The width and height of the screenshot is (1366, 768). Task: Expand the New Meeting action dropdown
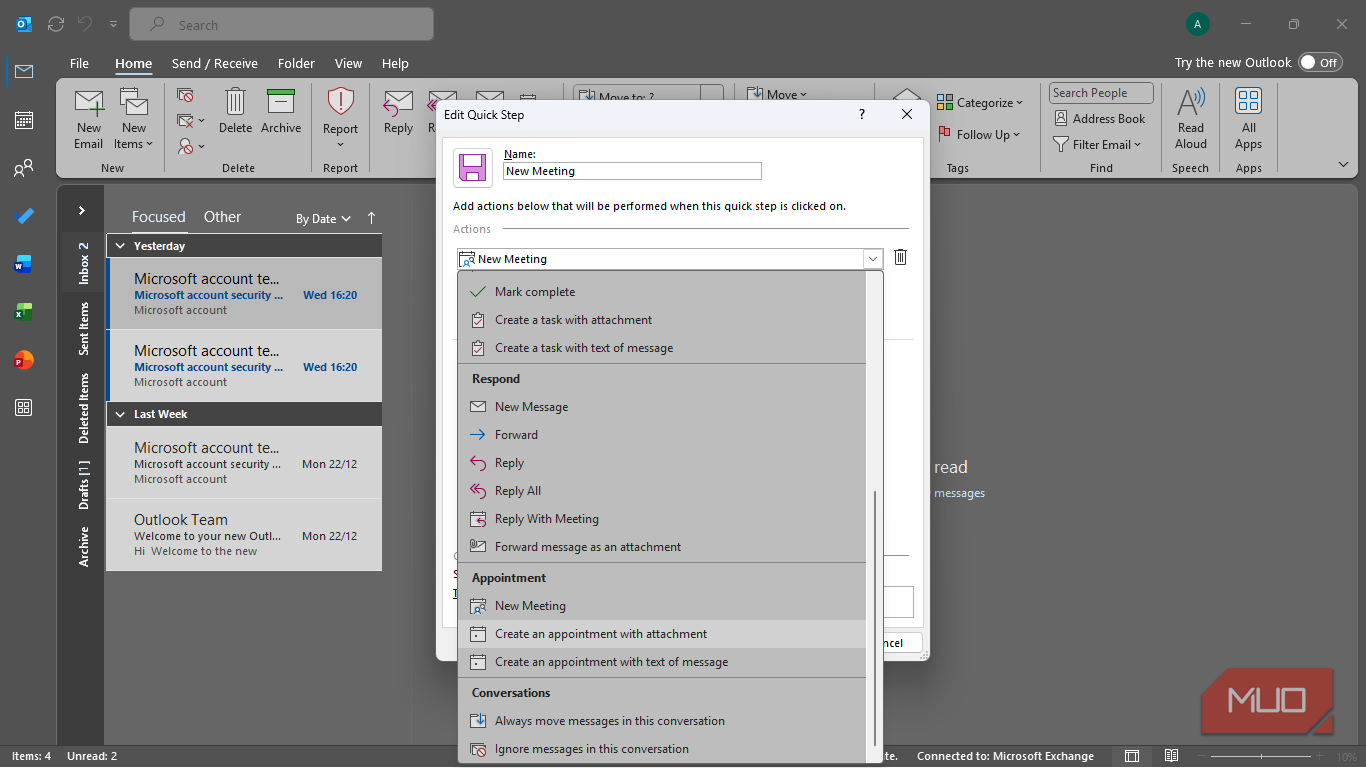coord(873,259)
